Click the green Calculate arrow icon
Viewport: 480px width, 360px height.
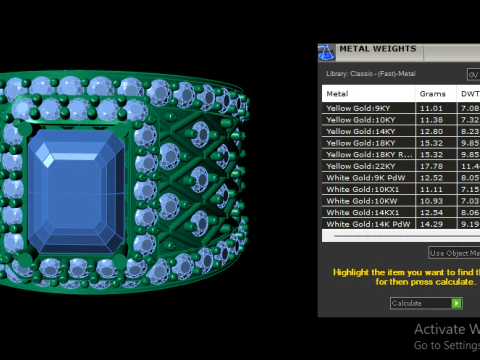tap(456, 303)
